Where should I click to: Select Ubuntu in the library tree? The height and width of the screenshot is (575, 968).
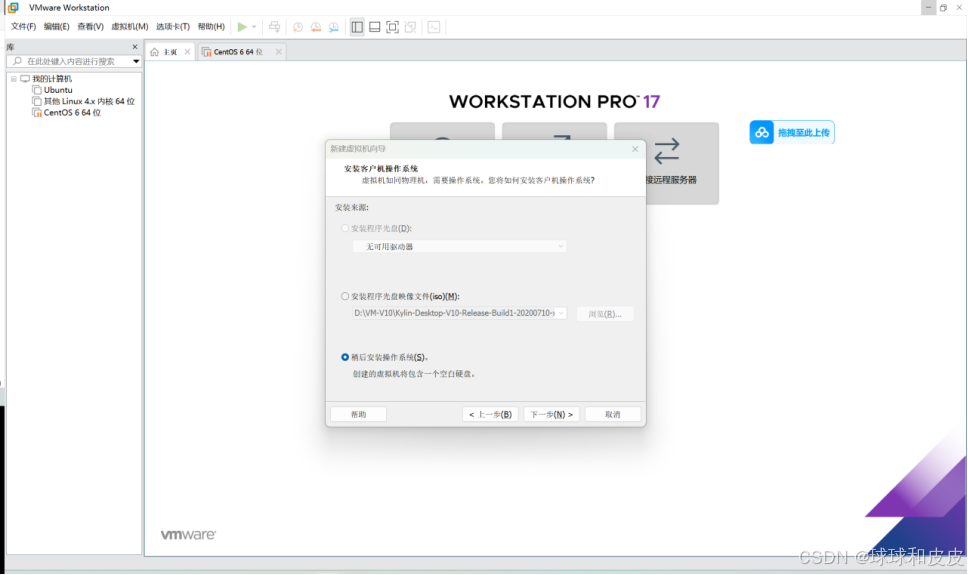click(58, 90)
